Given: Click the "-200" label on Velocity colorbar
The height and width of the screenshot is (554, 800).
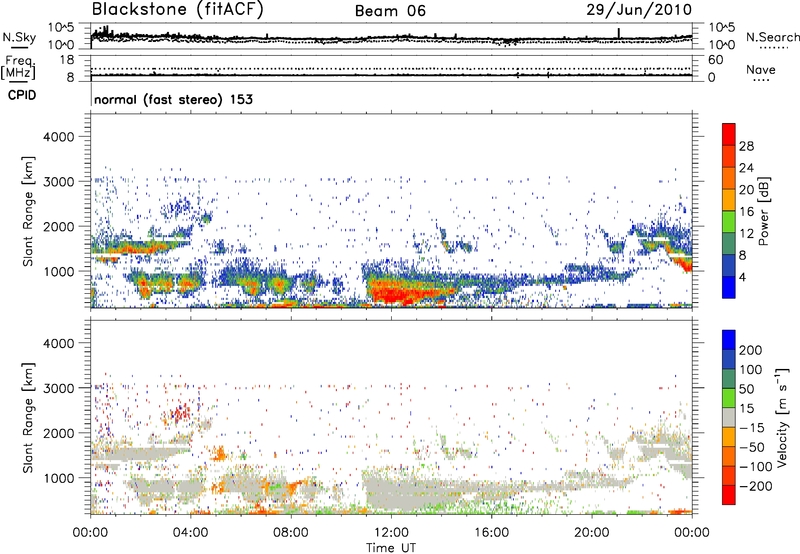Looking at the screenshot, I should pos(756,486).
